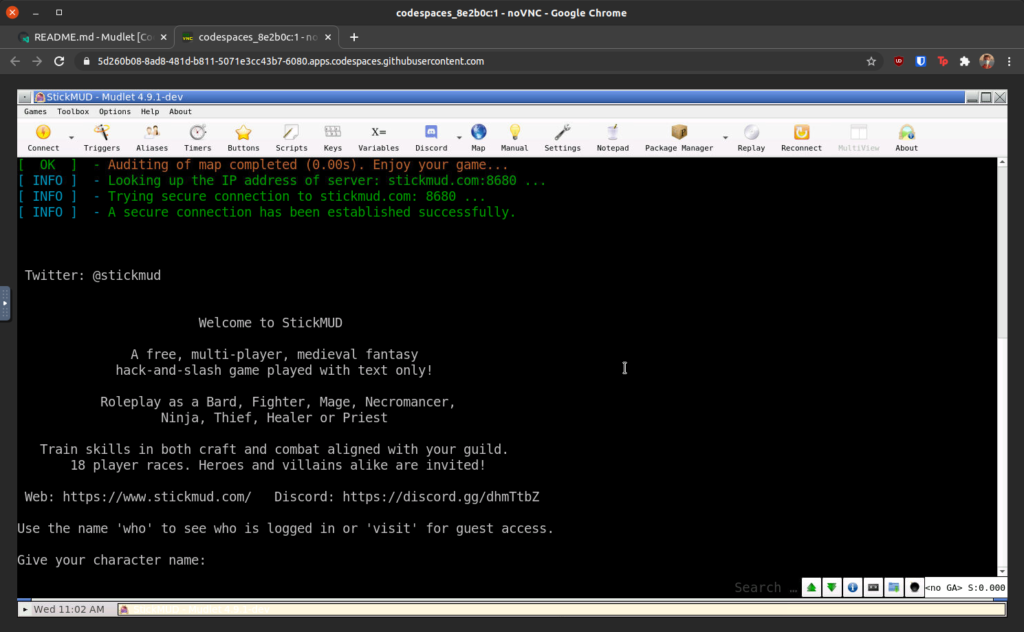This screenshot has height=632, width=1024.
Task: Click the Chrome profile avatar
Action: click(987, 61)
